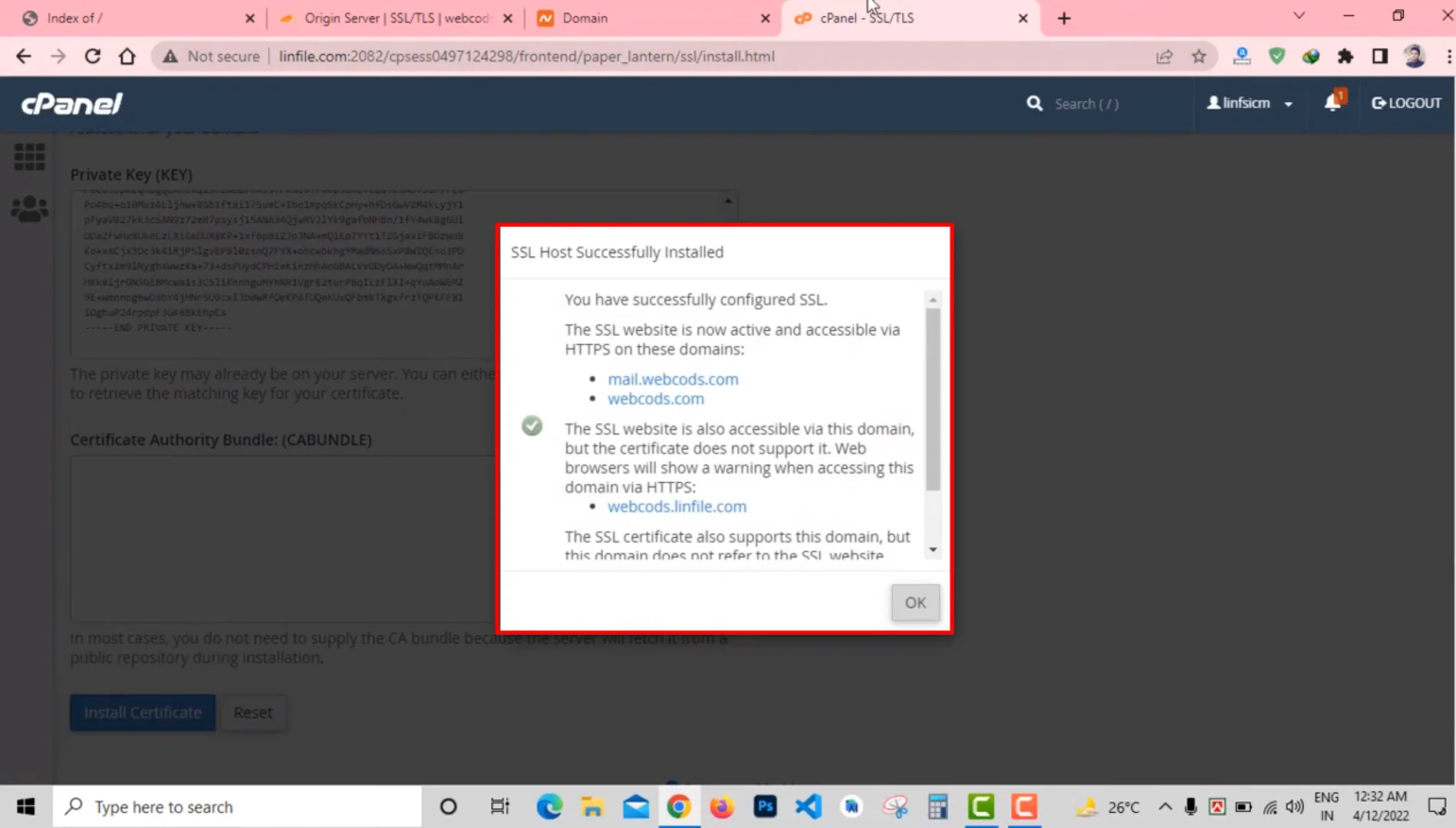
Task: Click the Reset button
Action: coord(252,712)
